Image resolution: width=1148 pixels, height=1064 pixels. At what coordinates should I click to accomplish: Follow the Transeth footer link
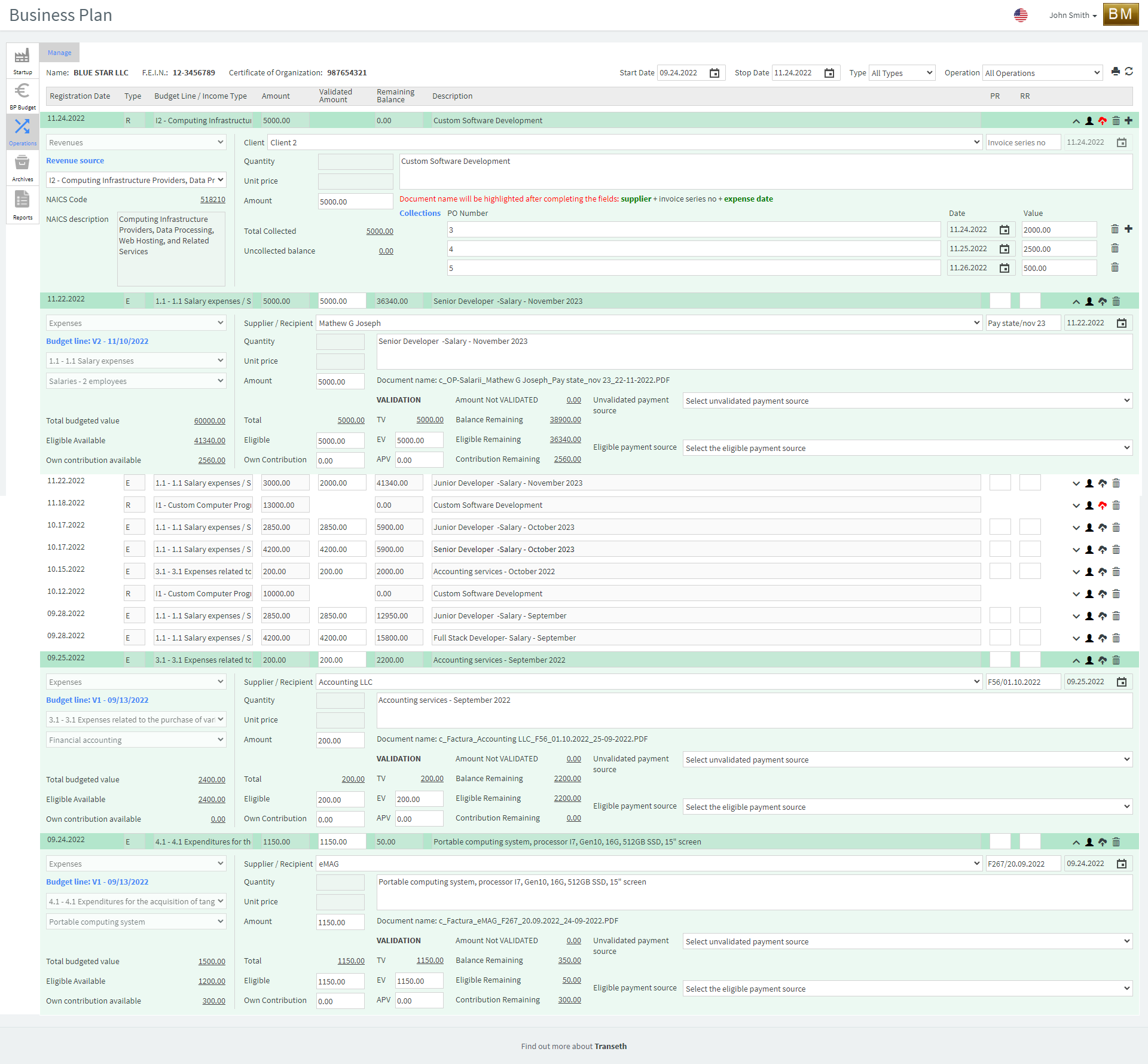[x=610, y=1046]
